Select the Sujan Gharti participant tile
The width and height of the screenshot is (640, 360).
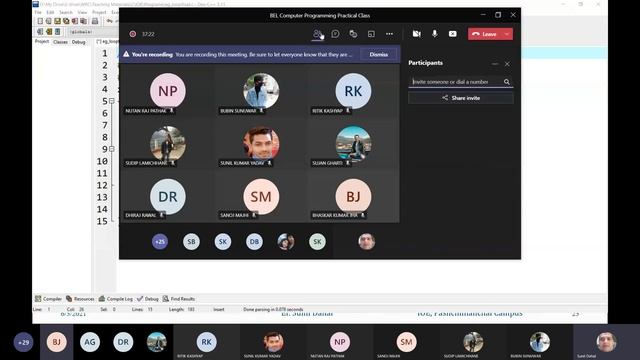pos(353,144)
